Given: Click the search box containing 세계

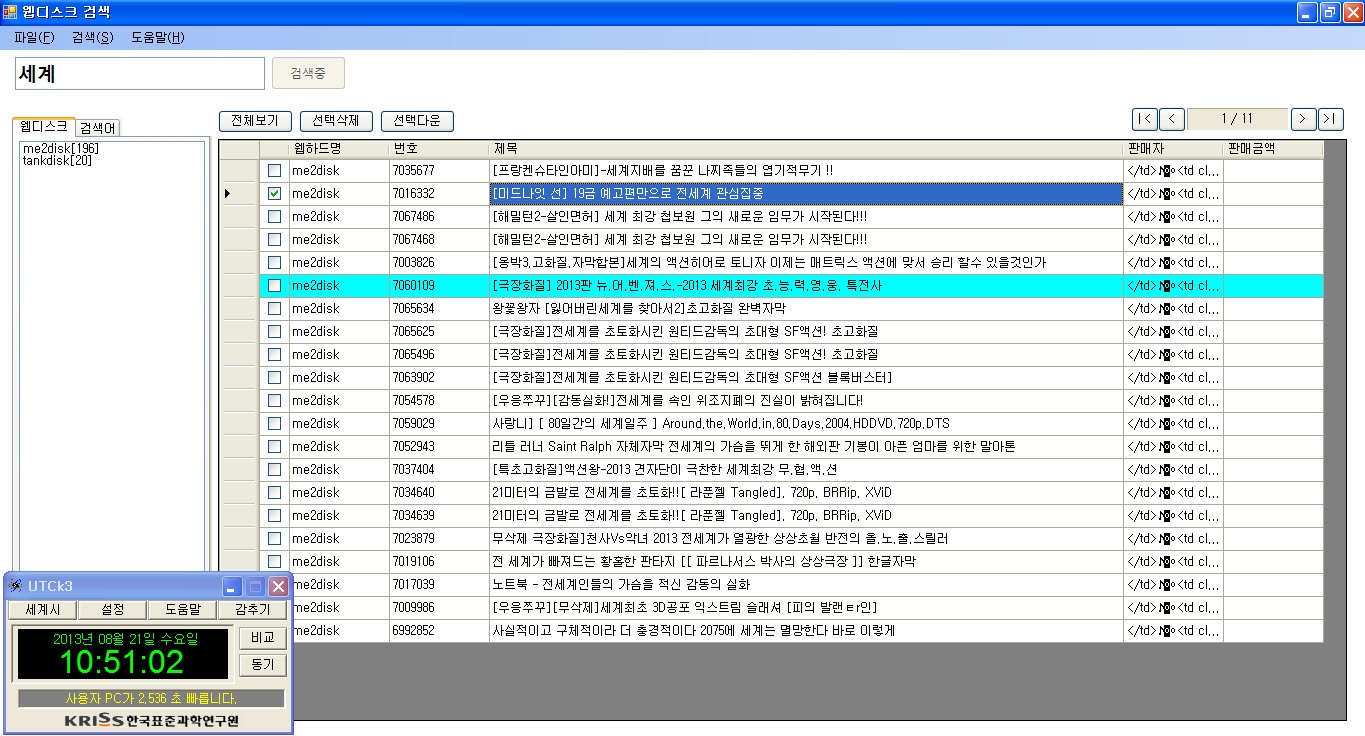Looking at the screenshot, I should coord(140,74).
